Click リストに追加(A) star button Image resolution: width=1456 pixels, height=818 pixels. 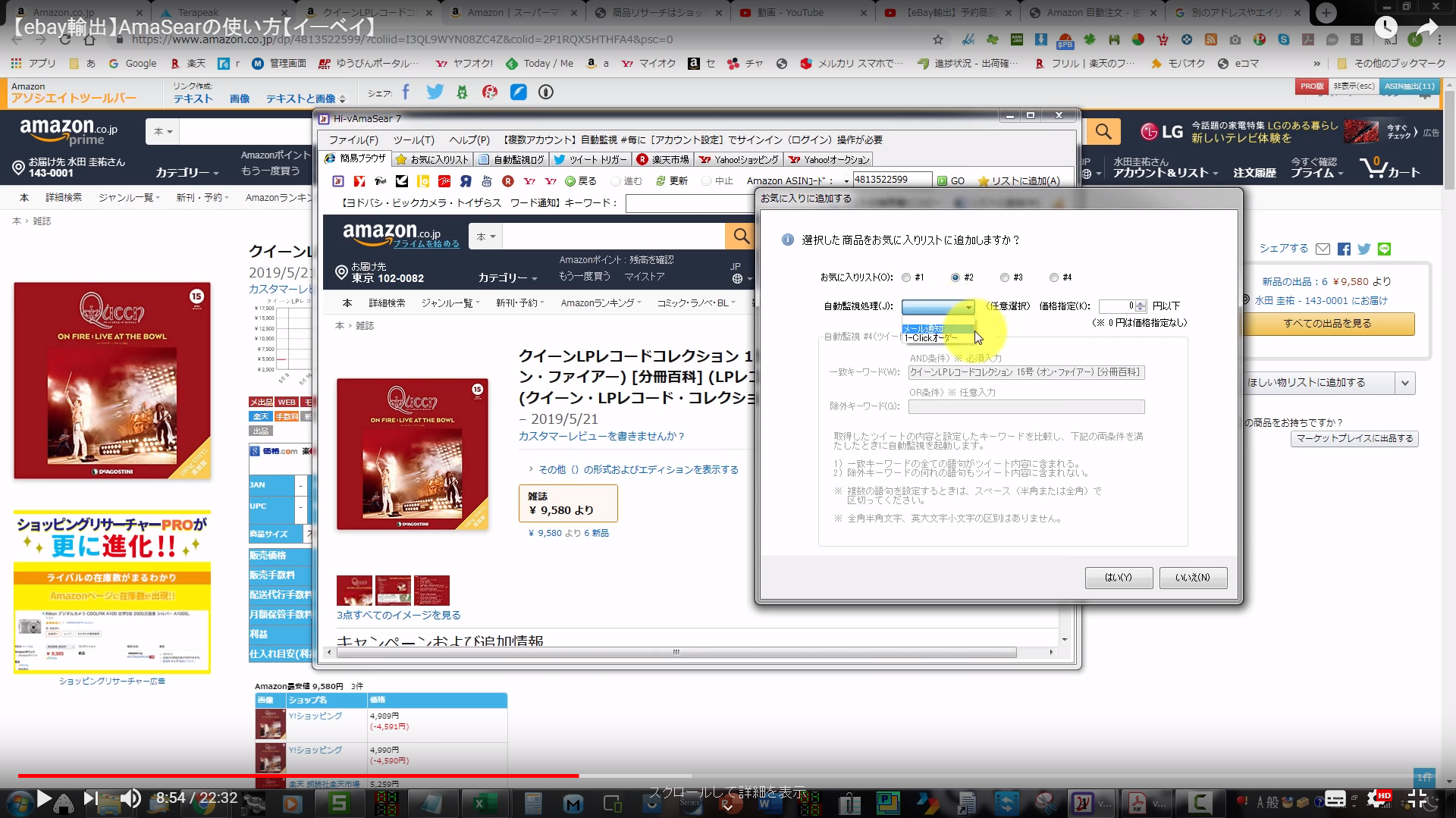(1019, 181)
